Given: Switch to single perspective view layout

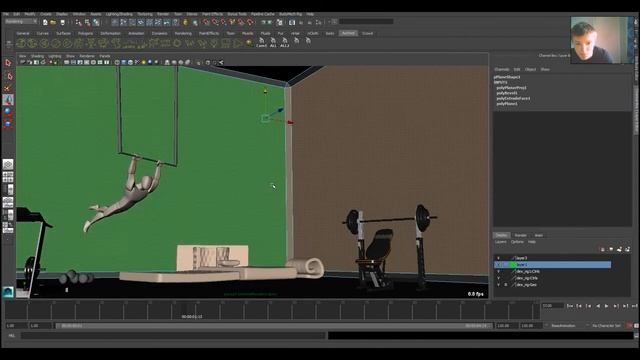Looking at the screenshot, I should (8, 164).
